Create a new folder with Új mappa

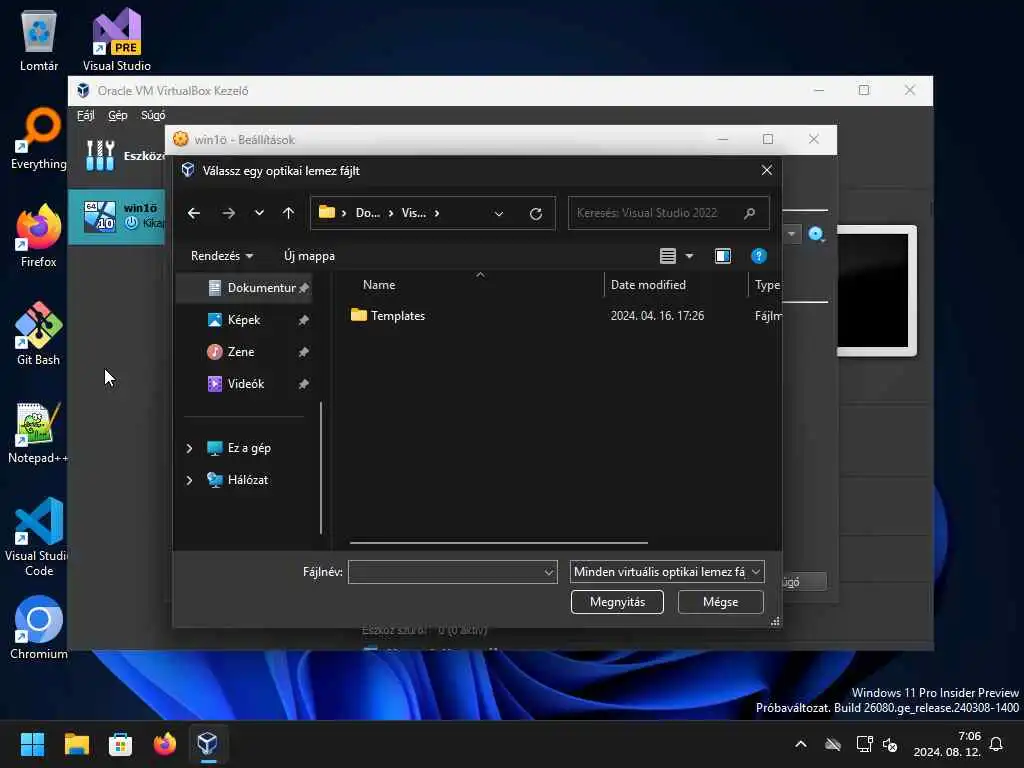[310, 256]
